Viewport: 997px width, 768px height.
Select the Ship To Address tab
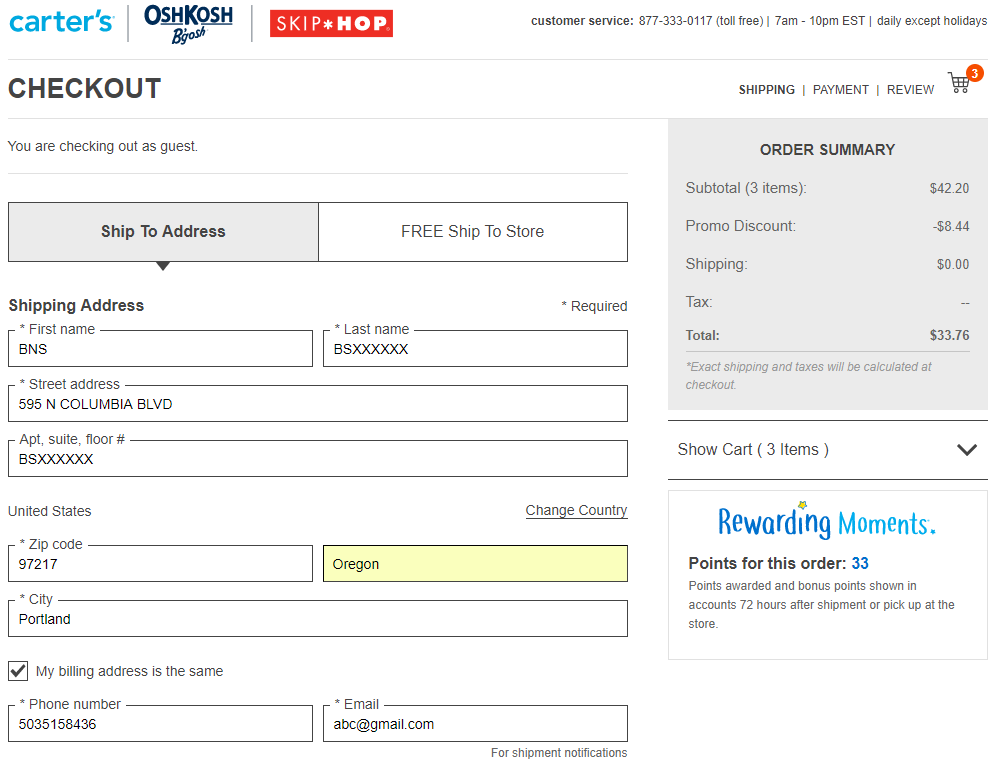click(163, 232)
